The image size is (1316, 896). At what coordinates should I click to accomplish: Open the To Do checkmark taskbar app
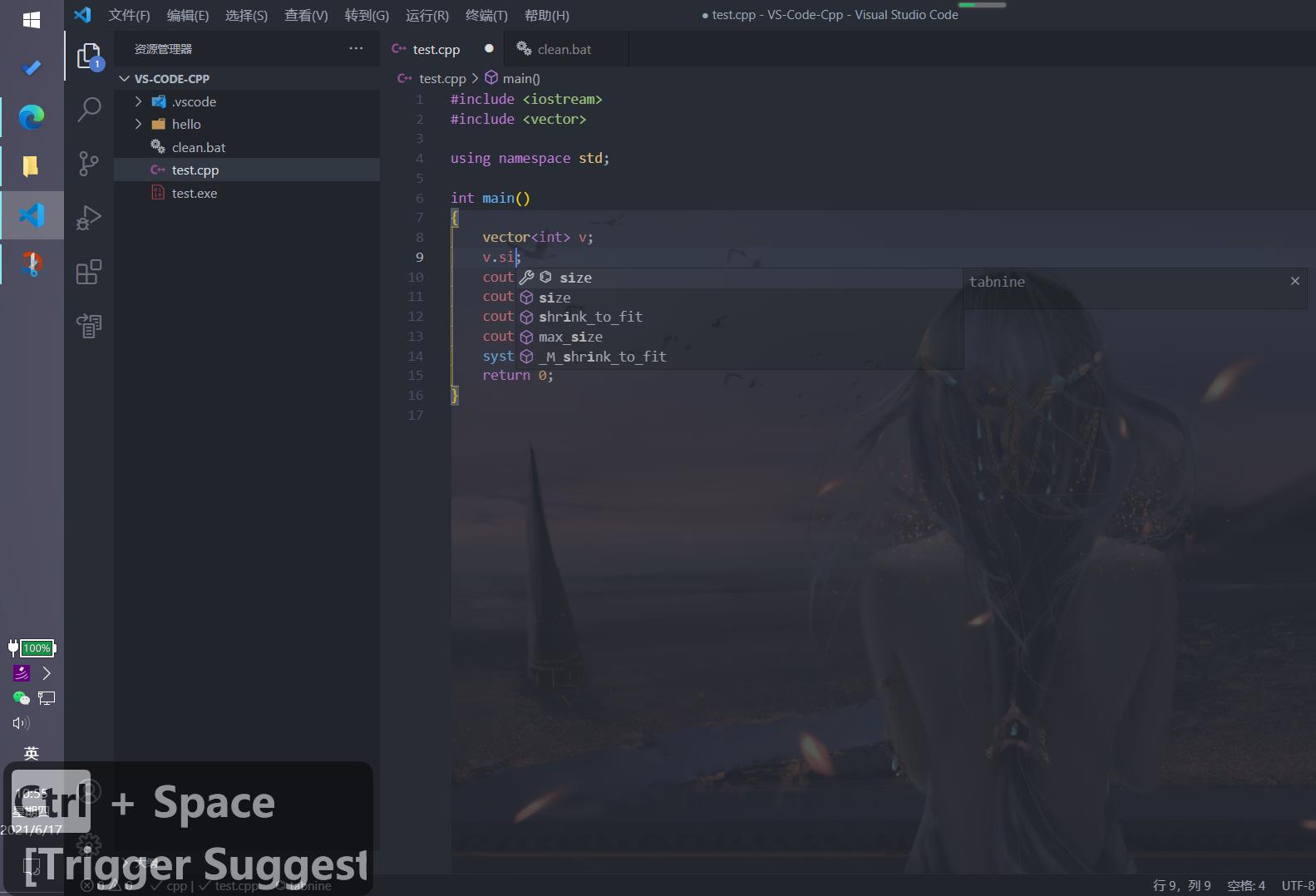click(32, 68)
